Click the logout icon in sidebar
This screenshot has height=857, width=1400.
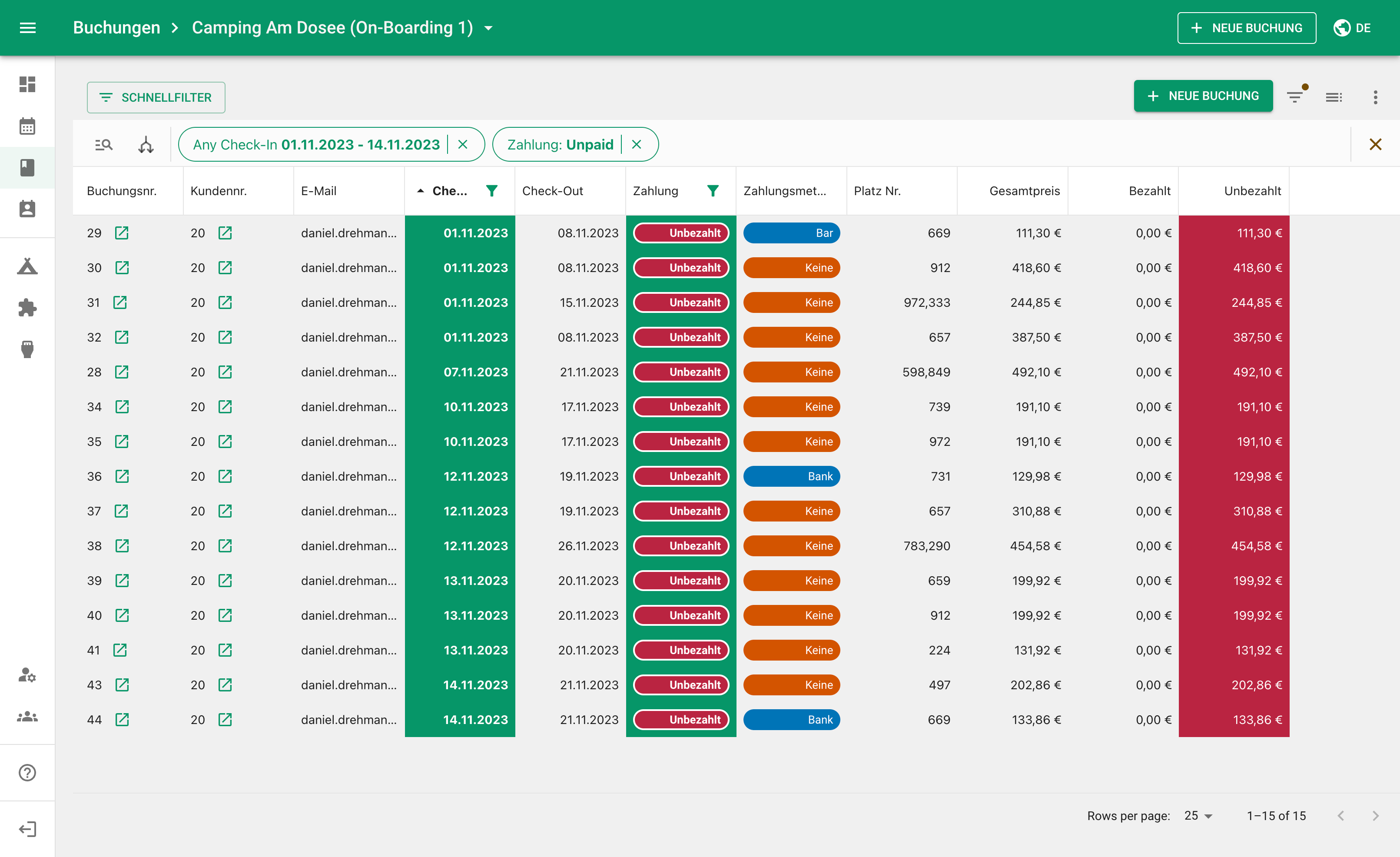pyautogui.click(x=27, y=829)
